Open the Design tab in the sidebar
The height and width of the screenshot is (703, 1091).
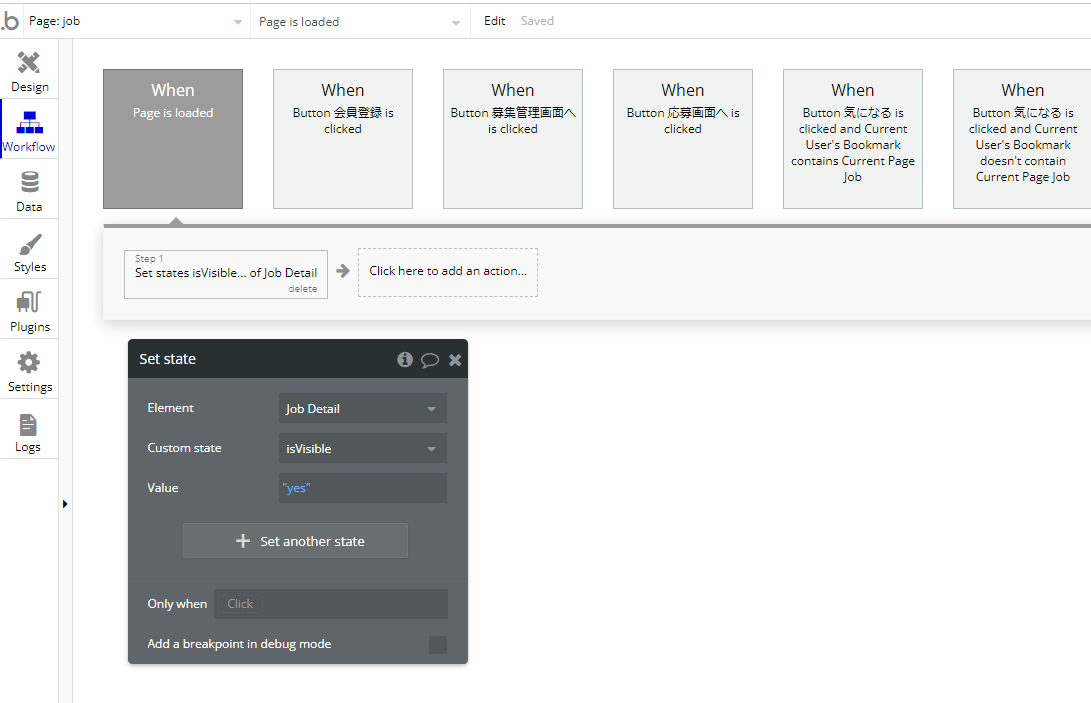[x=29, y=71]
